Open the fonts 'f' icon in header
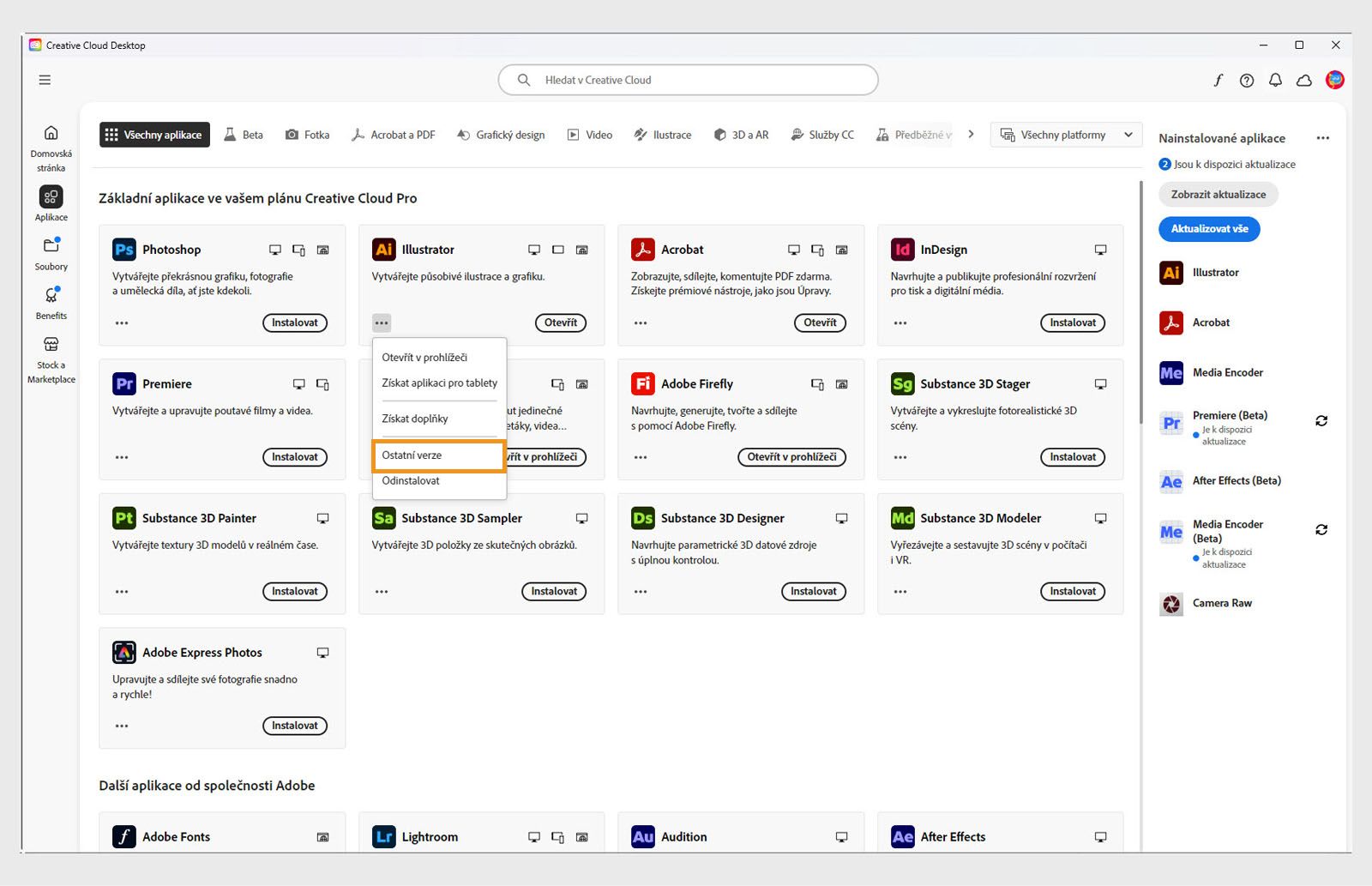This screenshot has height=886, width=1372. point(1218,80)
